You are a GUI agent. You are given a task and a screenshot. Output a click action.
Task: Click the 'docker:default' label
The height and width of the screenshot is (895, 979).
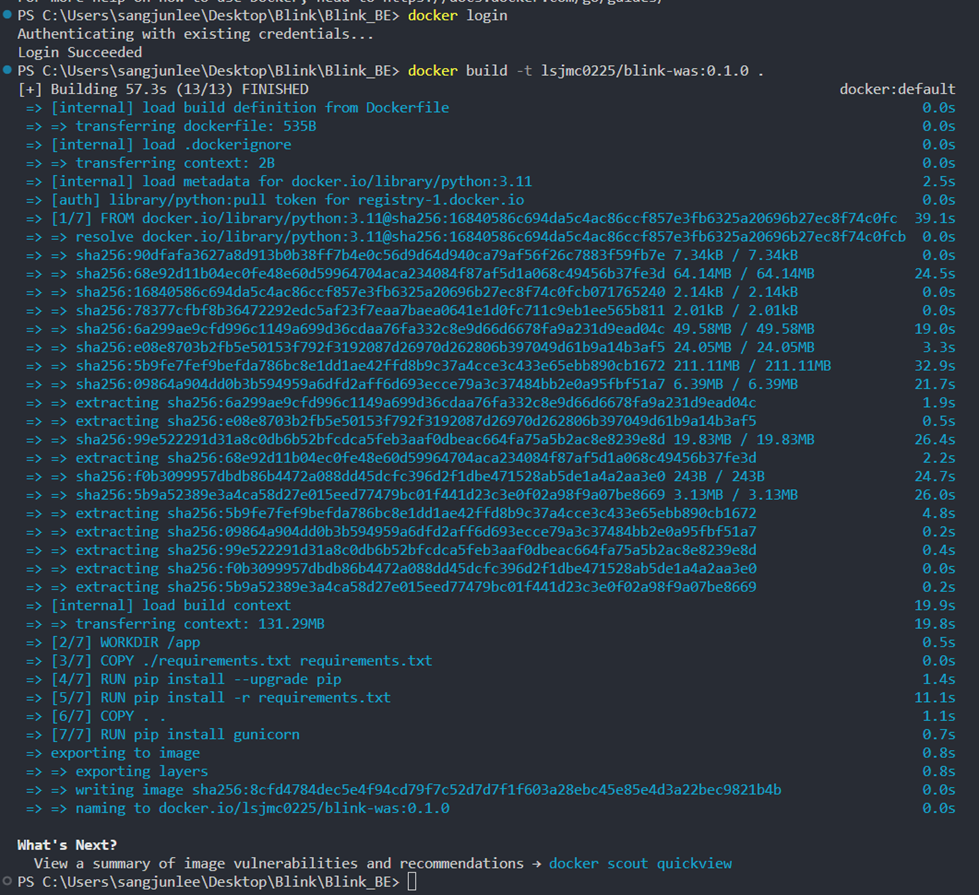pyautogui.click(x=897, y=89)
